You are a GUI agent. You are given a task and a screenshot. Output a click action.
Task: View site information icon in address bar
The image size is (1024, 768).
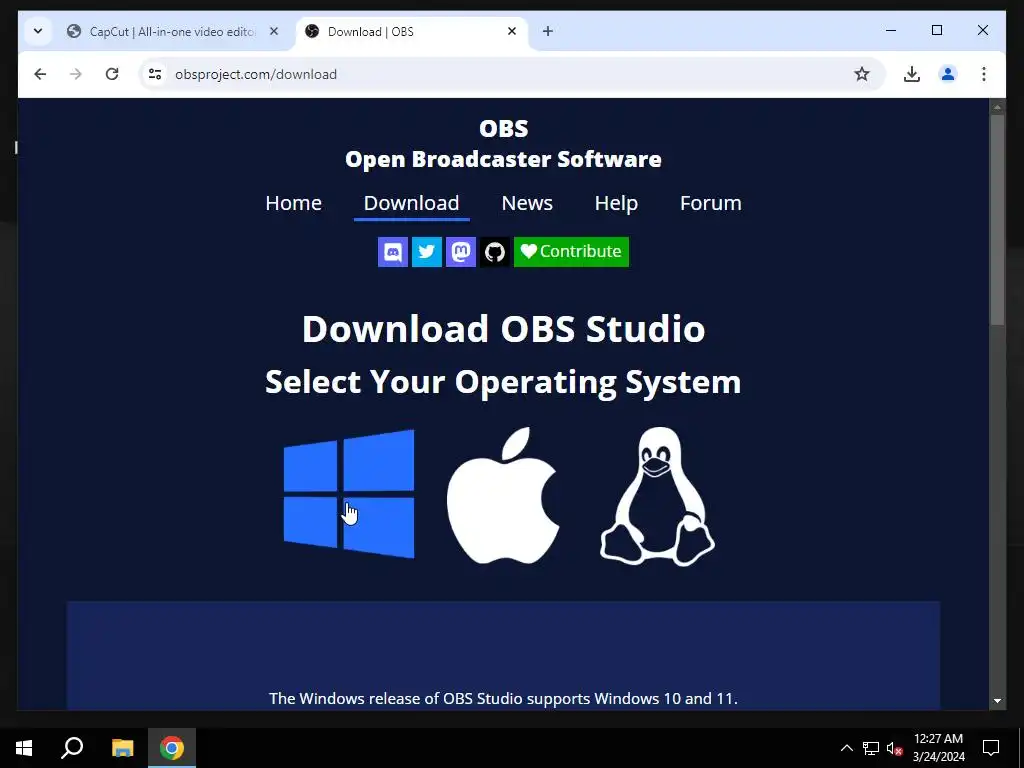(155, 74)
